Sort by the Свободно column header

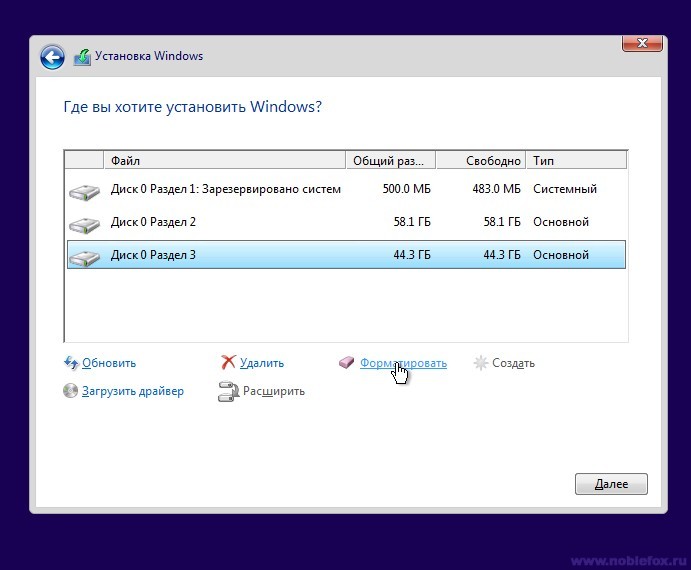point(481,160)
